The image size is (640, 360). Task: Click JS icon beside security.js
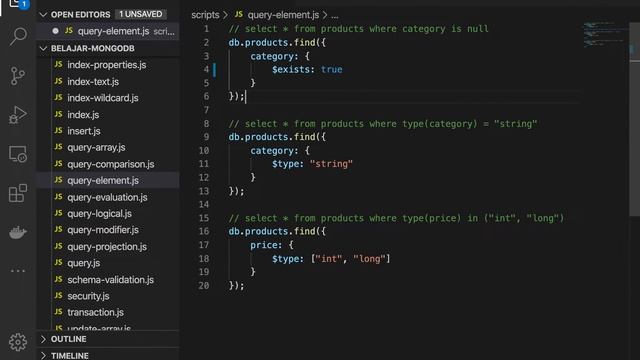click(x=58, y=296)
